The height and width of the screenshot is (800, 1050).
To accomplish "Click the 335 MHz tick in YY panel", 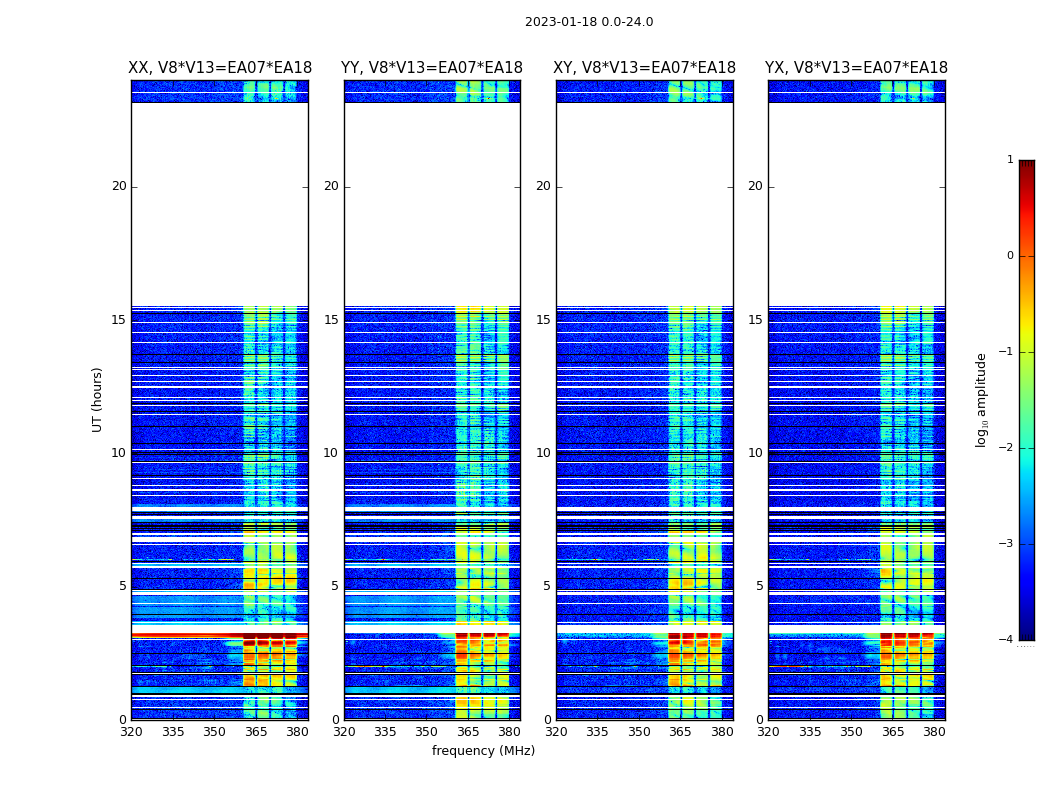I will point(385,732).
